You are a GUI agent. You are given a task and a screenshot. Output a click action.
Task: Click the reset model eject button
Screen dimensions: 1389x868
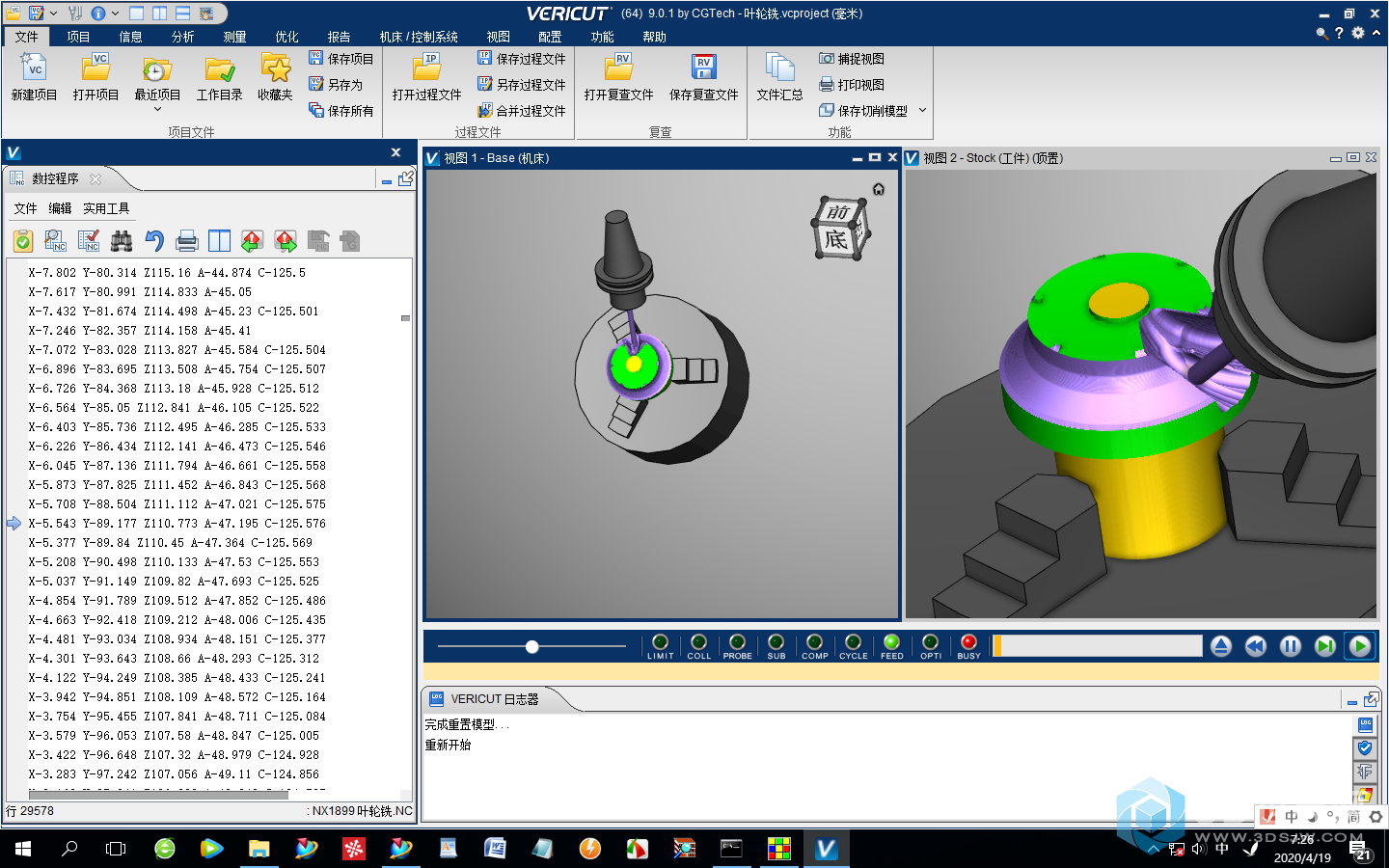point(1221,646)
